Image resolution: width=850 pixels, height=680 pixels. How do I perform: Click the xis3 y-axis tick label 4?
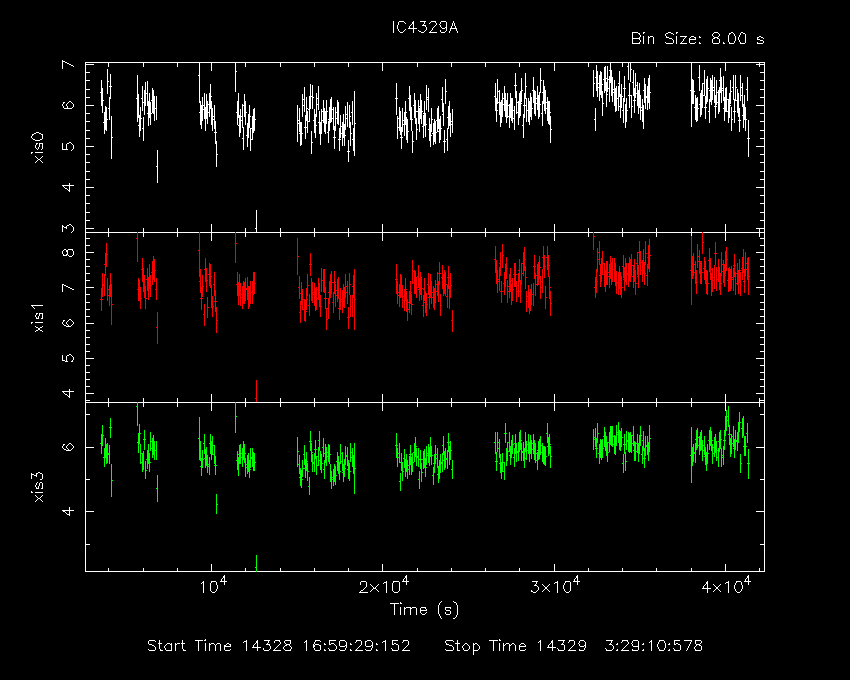click(x=68, y=511)
